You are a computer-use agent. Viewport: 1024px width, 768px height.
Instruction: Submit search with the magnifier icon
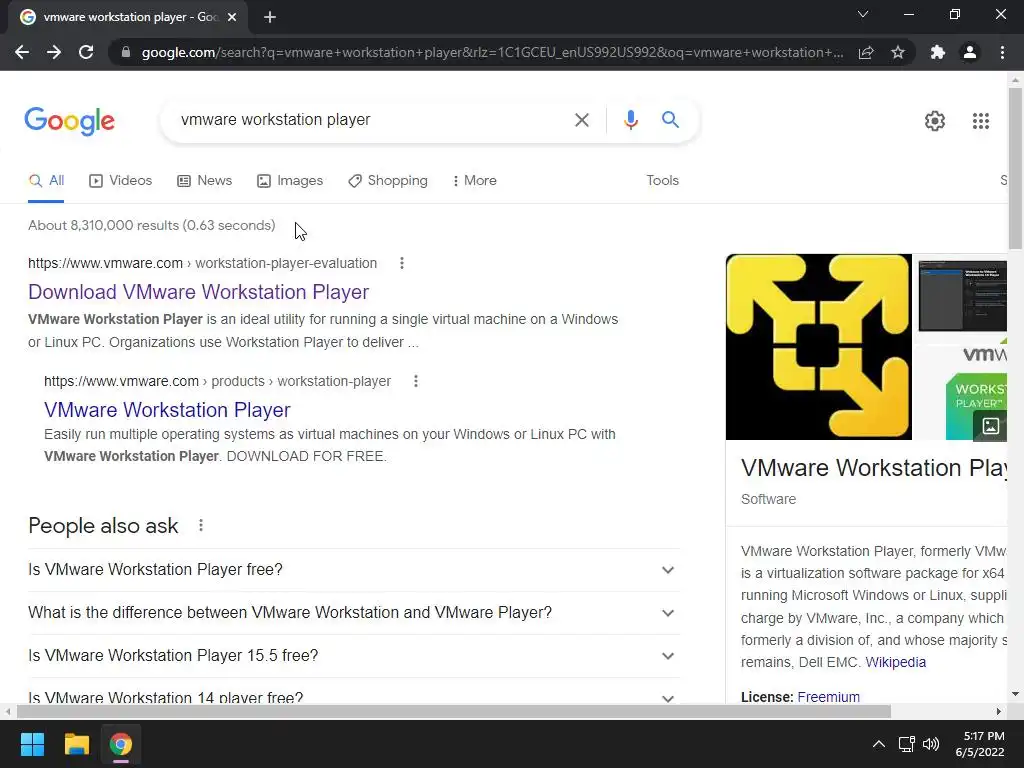tap(670, 120)
